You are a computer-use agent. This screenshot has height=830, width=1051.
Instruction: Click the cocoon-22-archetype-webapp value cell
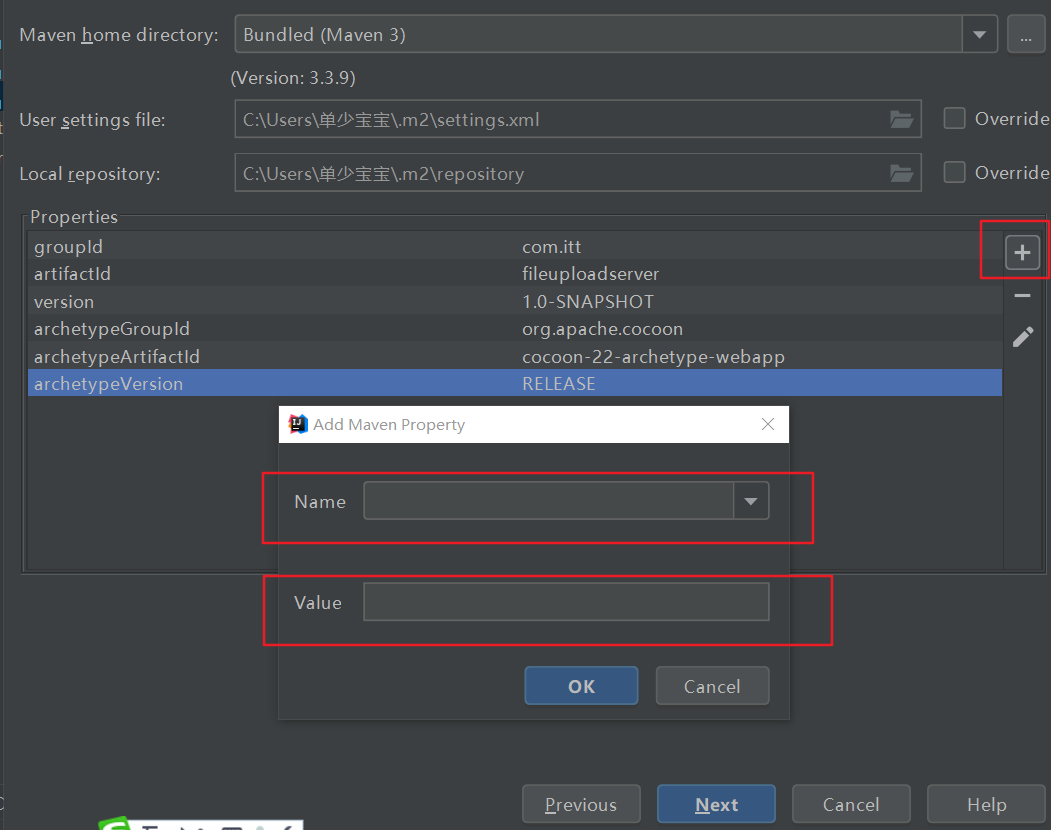tap(654, 357)
